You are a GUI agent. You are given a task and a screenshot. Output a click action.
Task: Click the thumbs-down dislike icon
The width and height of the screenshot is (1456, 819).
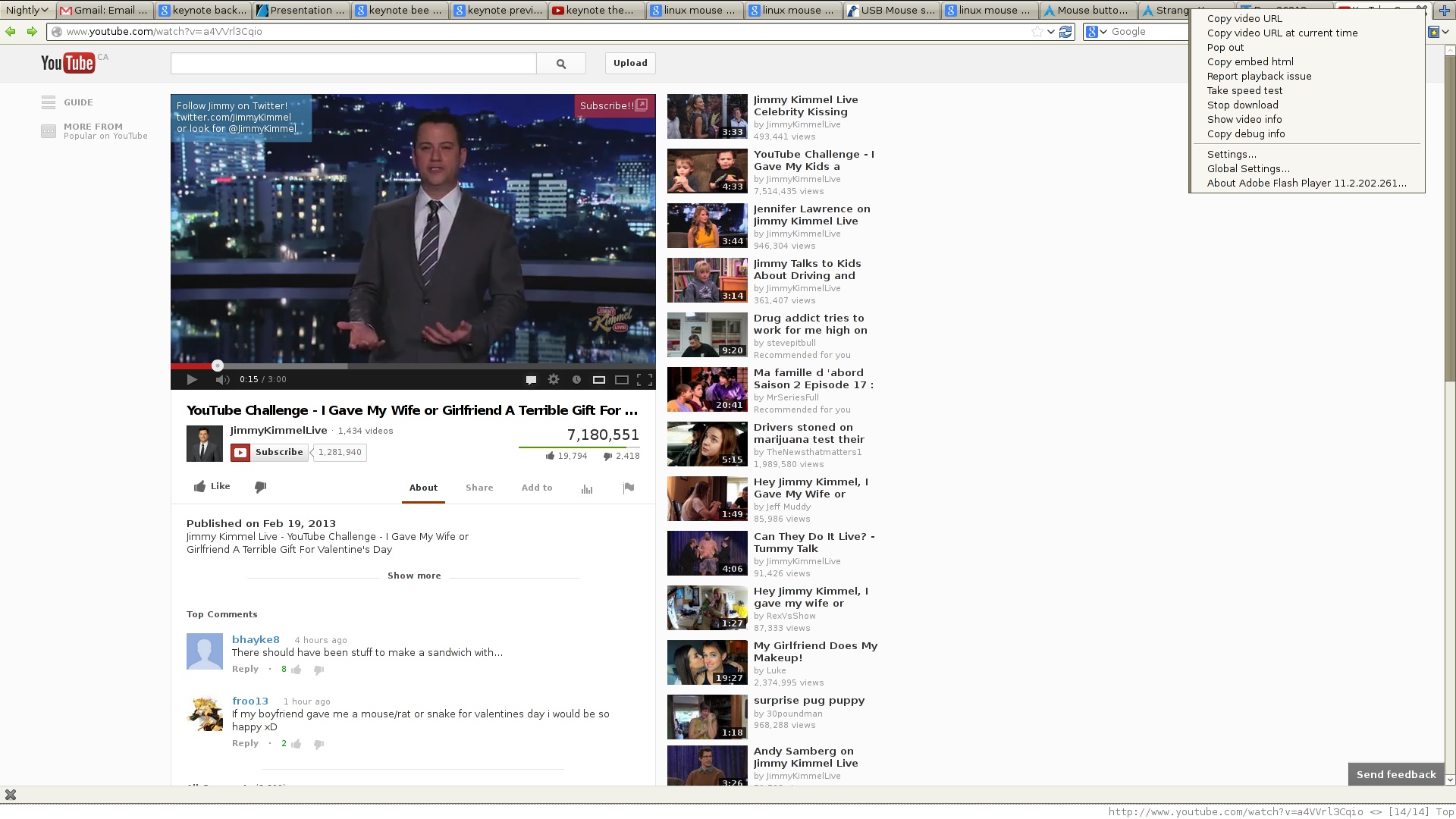(260, 487)
